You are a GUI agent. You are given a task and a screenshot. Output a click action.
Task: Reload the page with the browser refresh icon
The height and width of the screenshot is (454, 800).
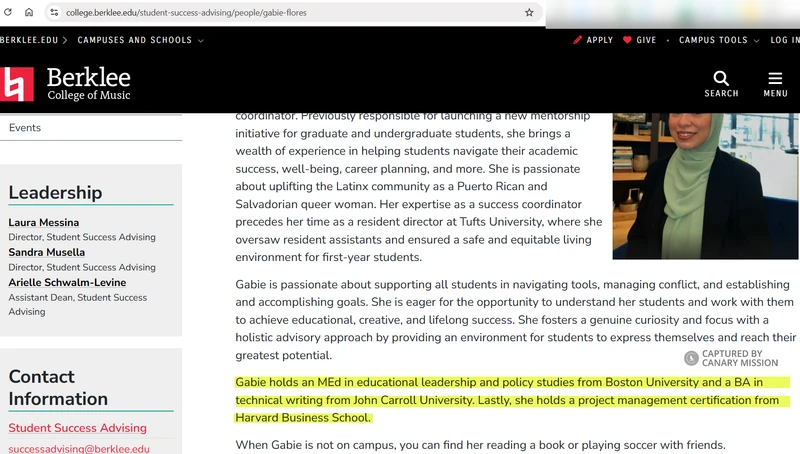[8, 12]
